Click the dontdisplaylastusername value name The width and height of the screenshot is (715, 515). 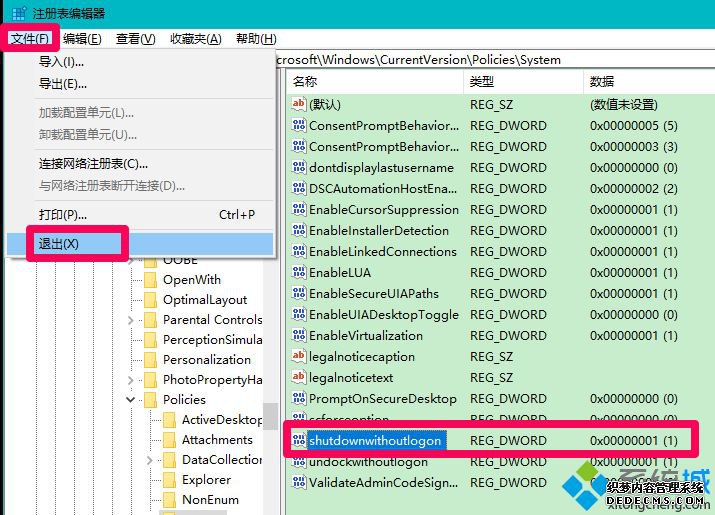click(381, 167)
